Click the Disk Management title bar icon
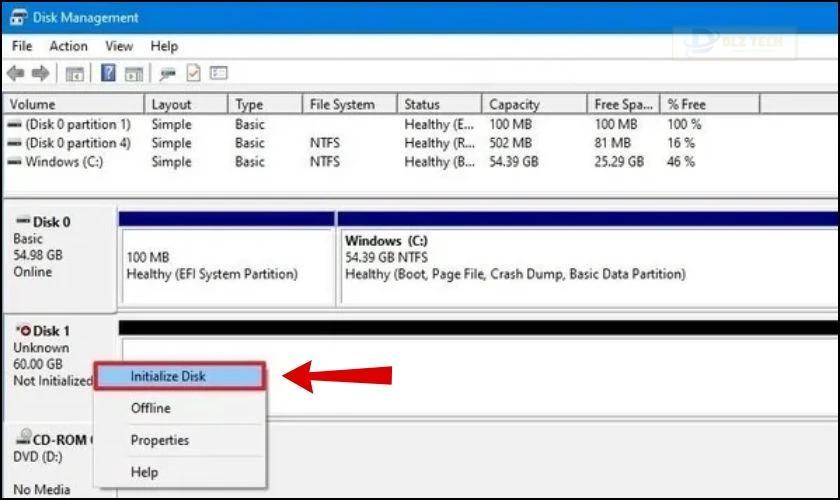The width and height of the screenshot is (840, 500). [18, 17]
